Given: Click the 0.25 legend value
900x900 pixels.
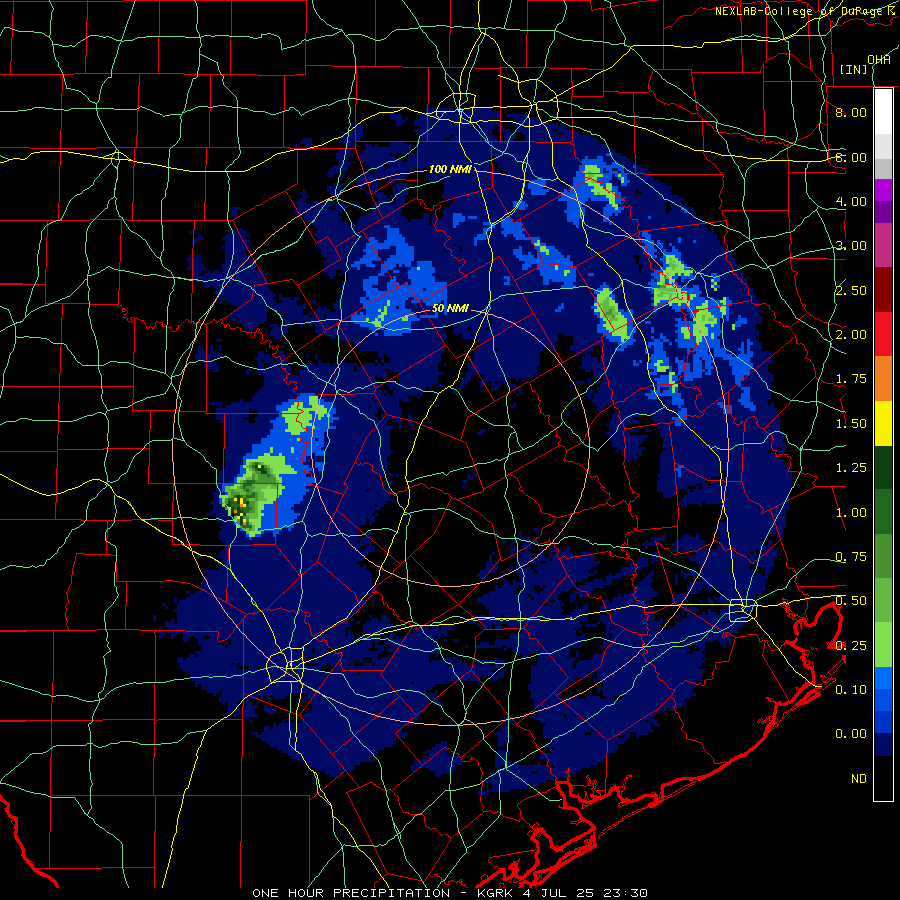Looking at the screenshot, I should coord(851,646).
